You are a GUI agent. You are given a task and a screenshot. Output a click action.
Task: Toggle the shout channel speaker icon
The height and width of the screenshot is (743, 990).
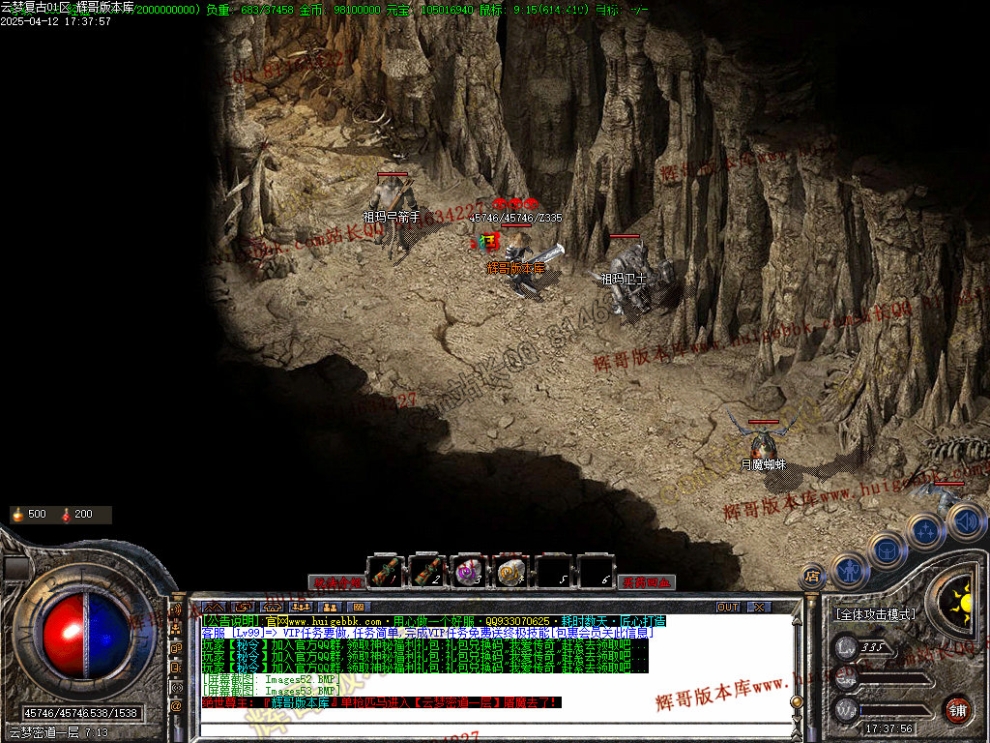click(177, 610)
